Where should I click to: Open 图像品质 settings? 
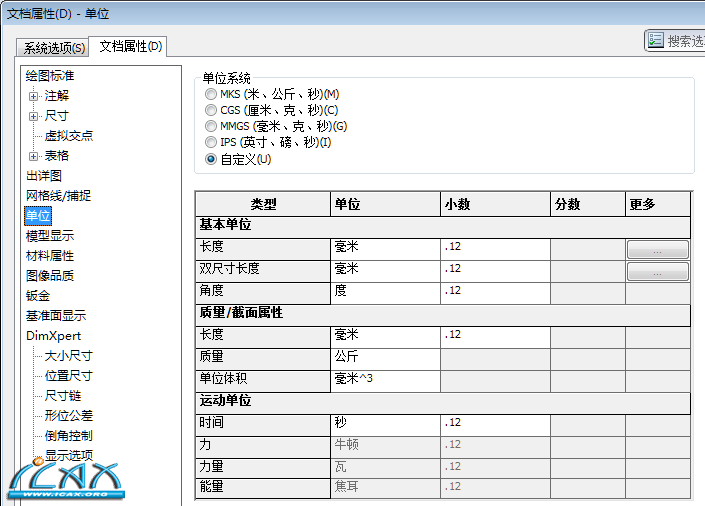point(50,276)
